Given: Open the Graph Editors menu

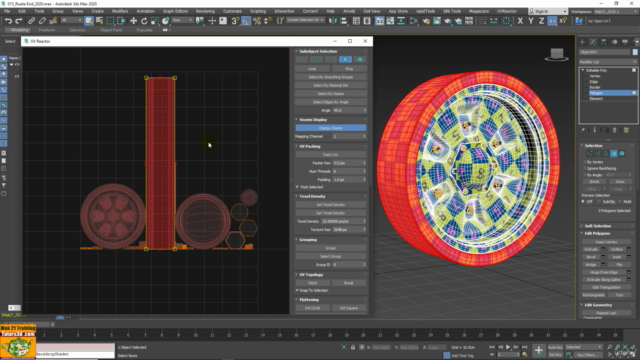Looking at the screenshot, I should 175,11.
